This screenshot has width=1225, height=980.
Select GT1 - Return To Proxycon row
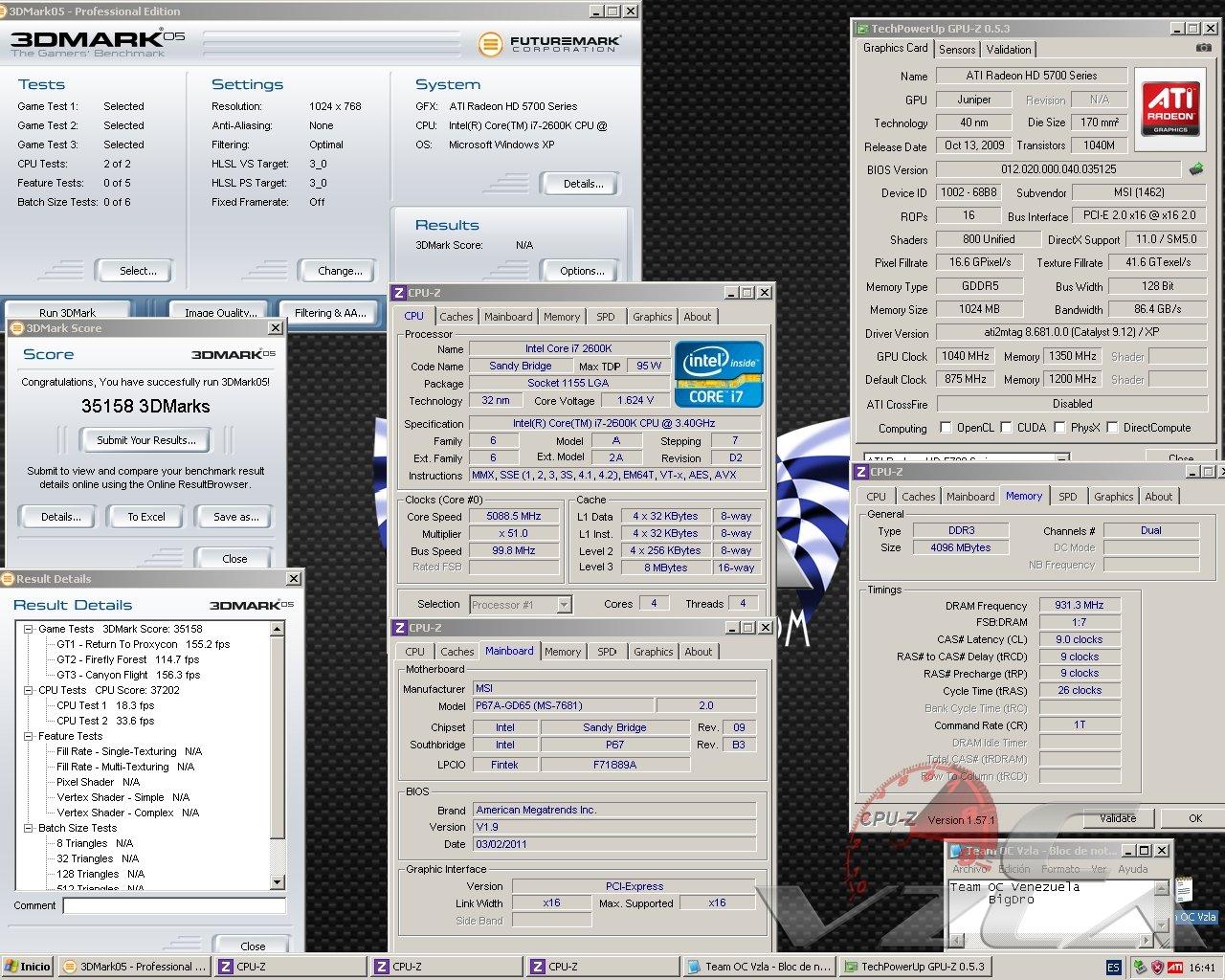click(x=143, y=644)
